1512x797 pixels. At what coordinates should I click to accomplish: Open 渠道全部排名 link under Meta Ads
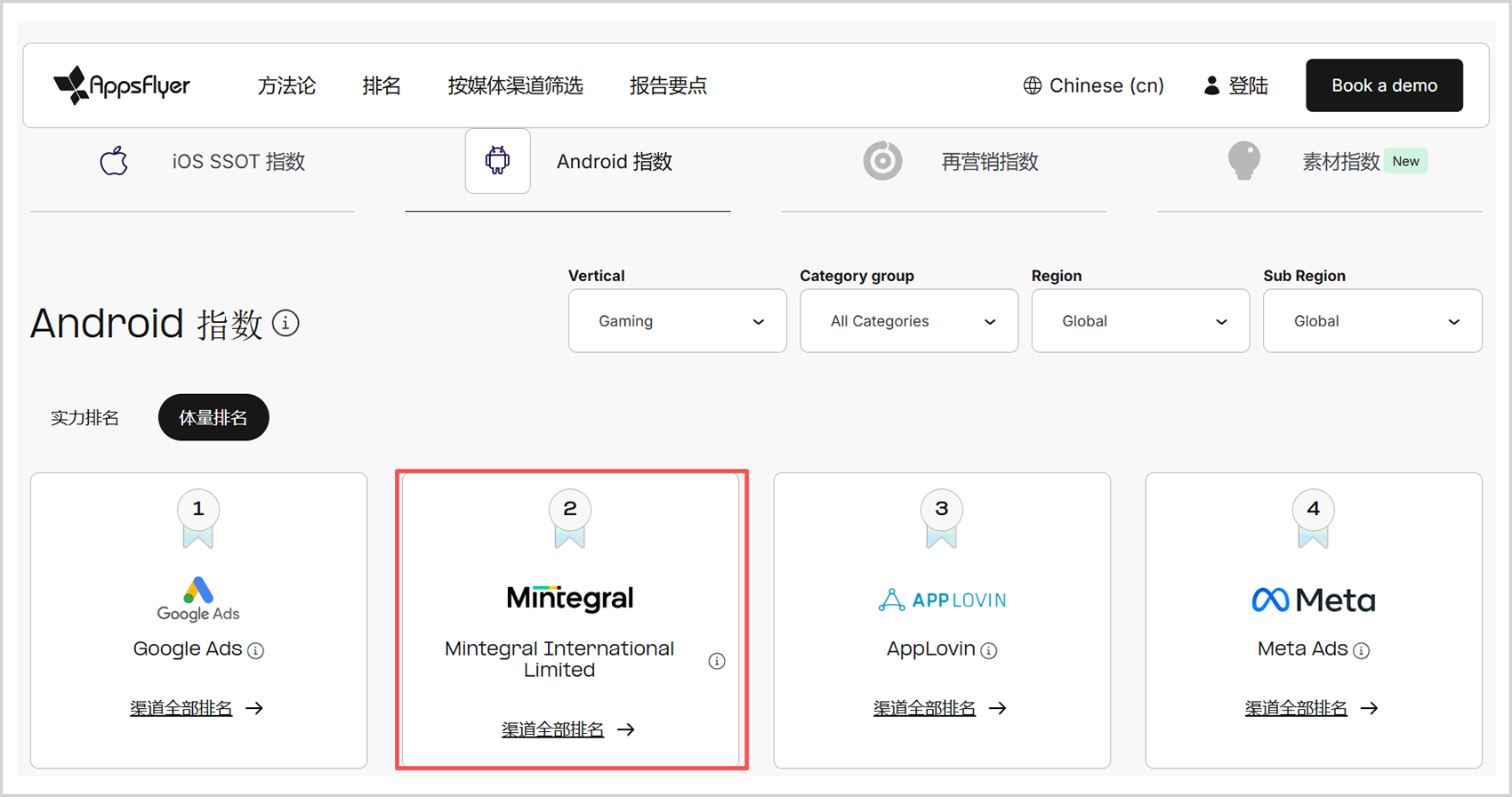pyautogui.click(x=1296, y=708)
